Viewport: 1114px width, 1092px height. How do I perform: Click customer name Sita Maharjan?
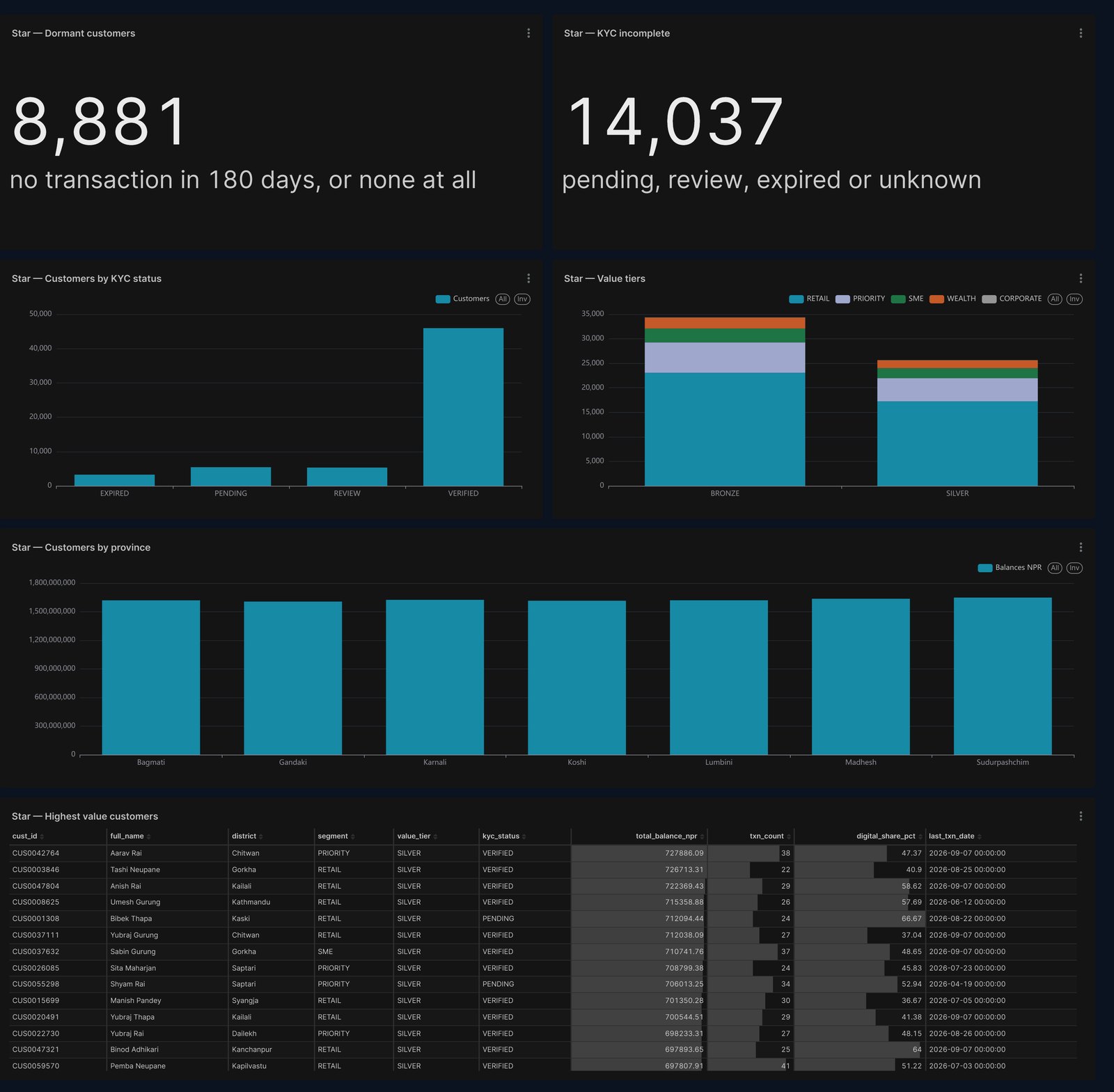tap(133, 968)
